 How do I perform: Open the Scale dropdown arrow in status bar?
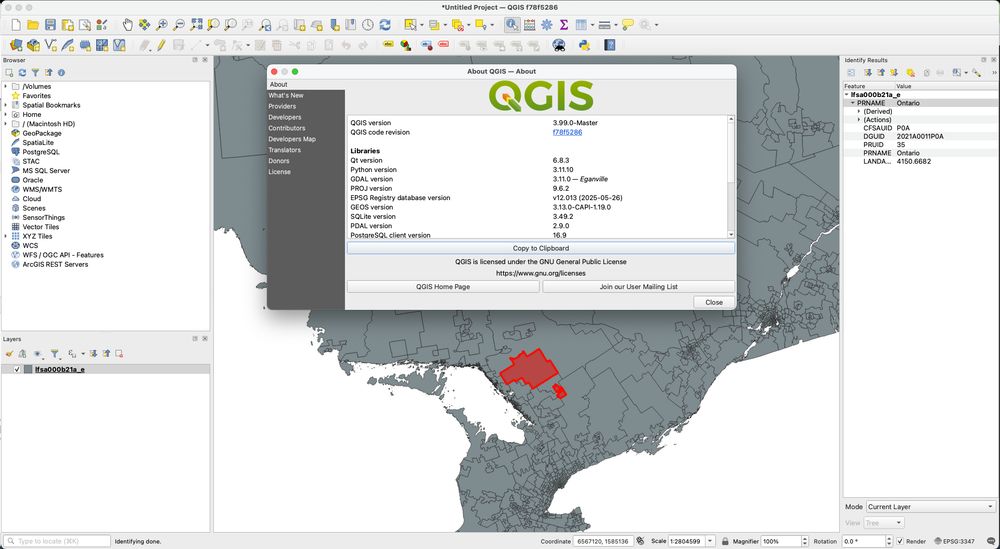(710, 541)
